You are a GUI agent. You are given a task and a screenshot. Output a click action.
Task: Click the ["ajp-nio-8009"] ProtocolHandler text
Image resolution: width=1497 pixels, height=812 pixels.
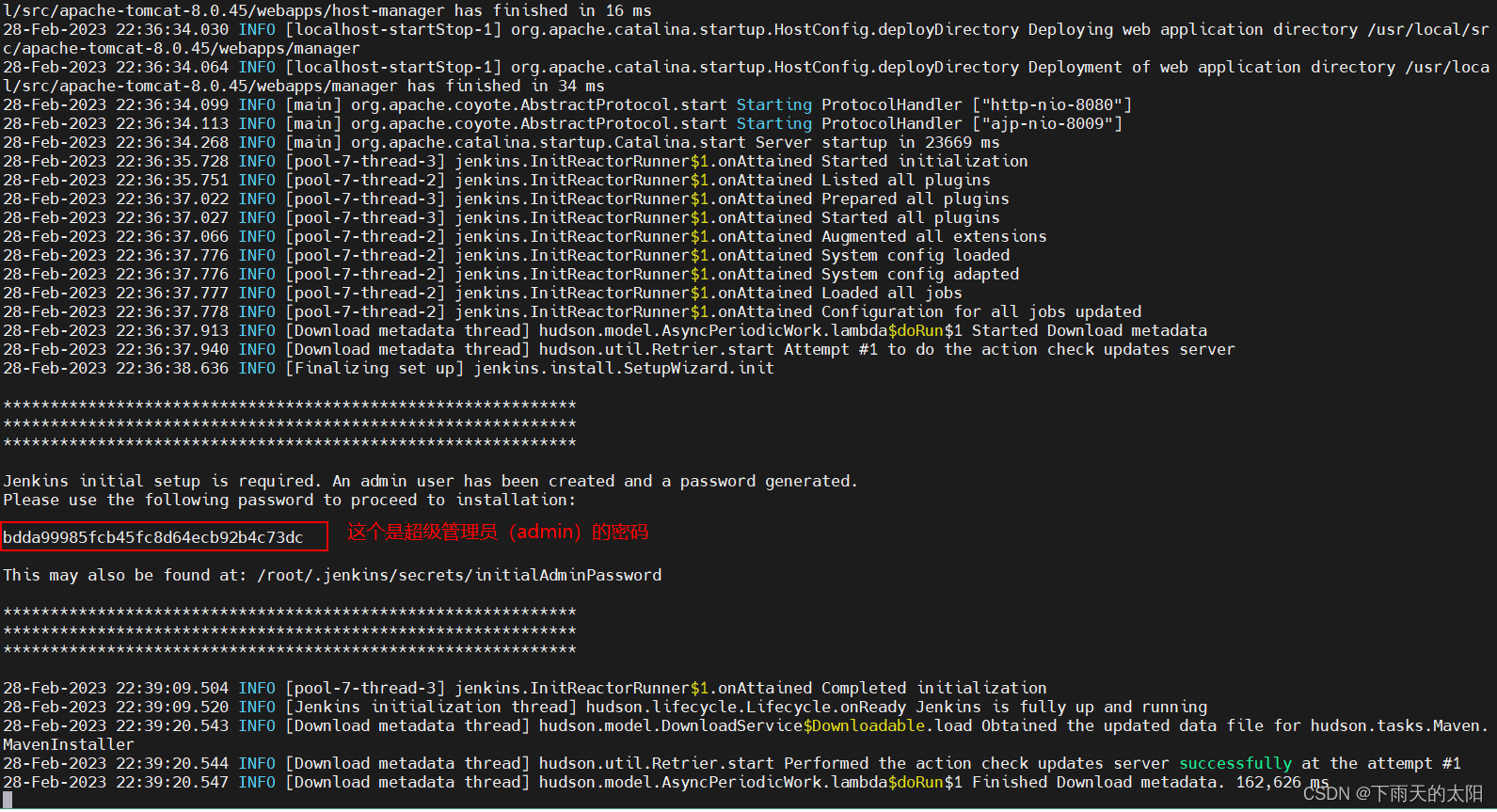[x=1047, y=123]
